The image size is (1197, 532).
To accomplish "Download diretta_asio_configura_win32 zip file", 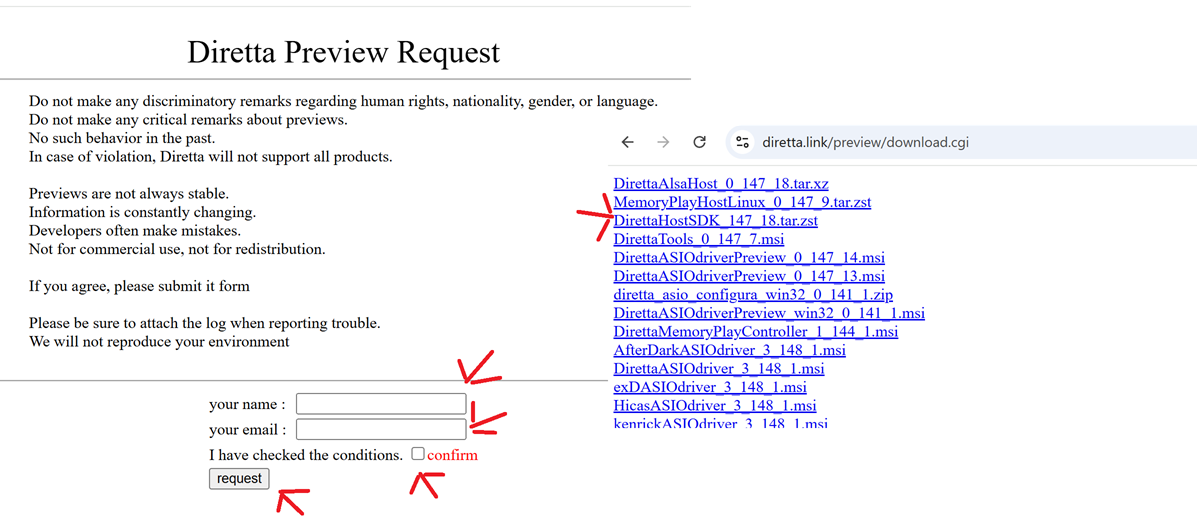I will point(752,294).
